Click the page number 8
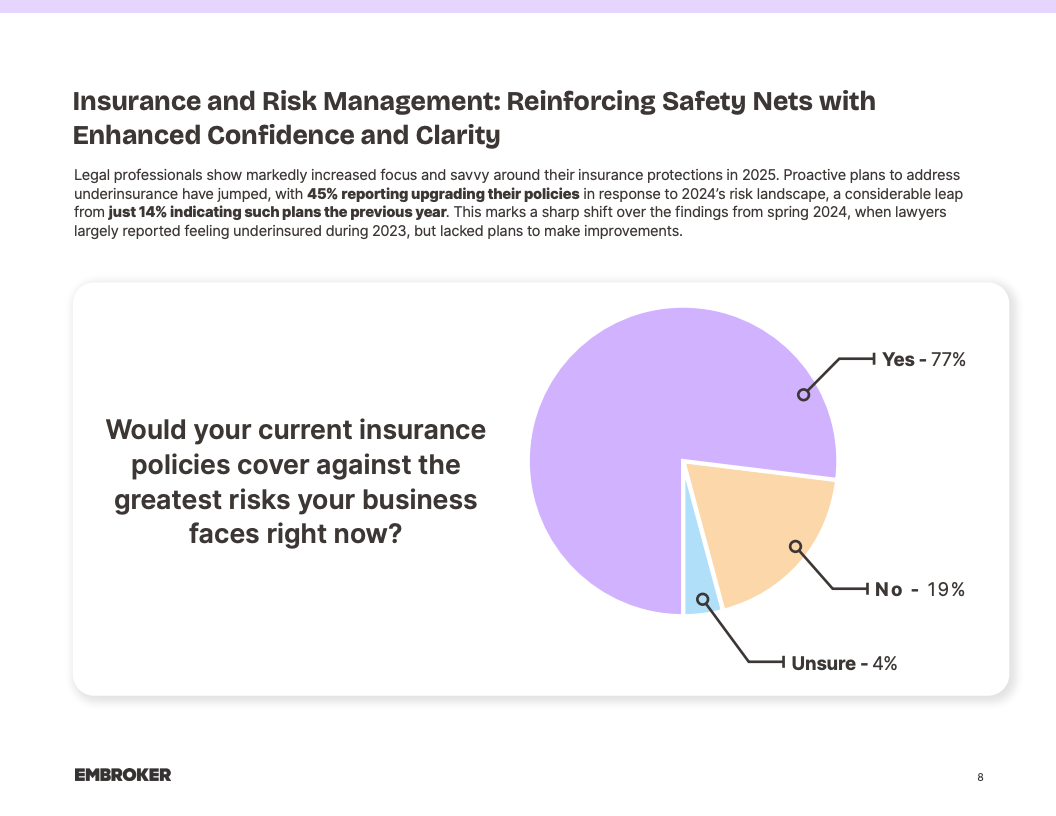1056x816 pixels. coord(980,777)
